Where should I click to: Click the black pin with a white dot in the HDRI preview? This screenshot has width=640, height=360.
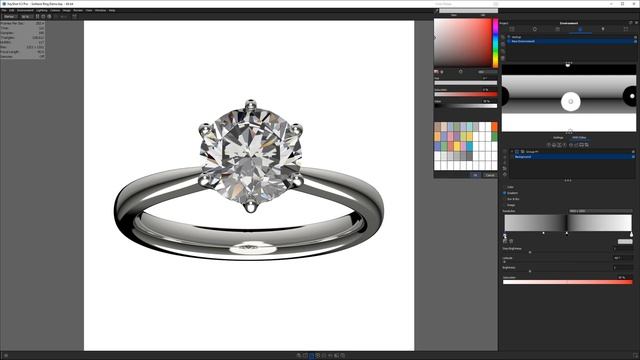point(631,96)
